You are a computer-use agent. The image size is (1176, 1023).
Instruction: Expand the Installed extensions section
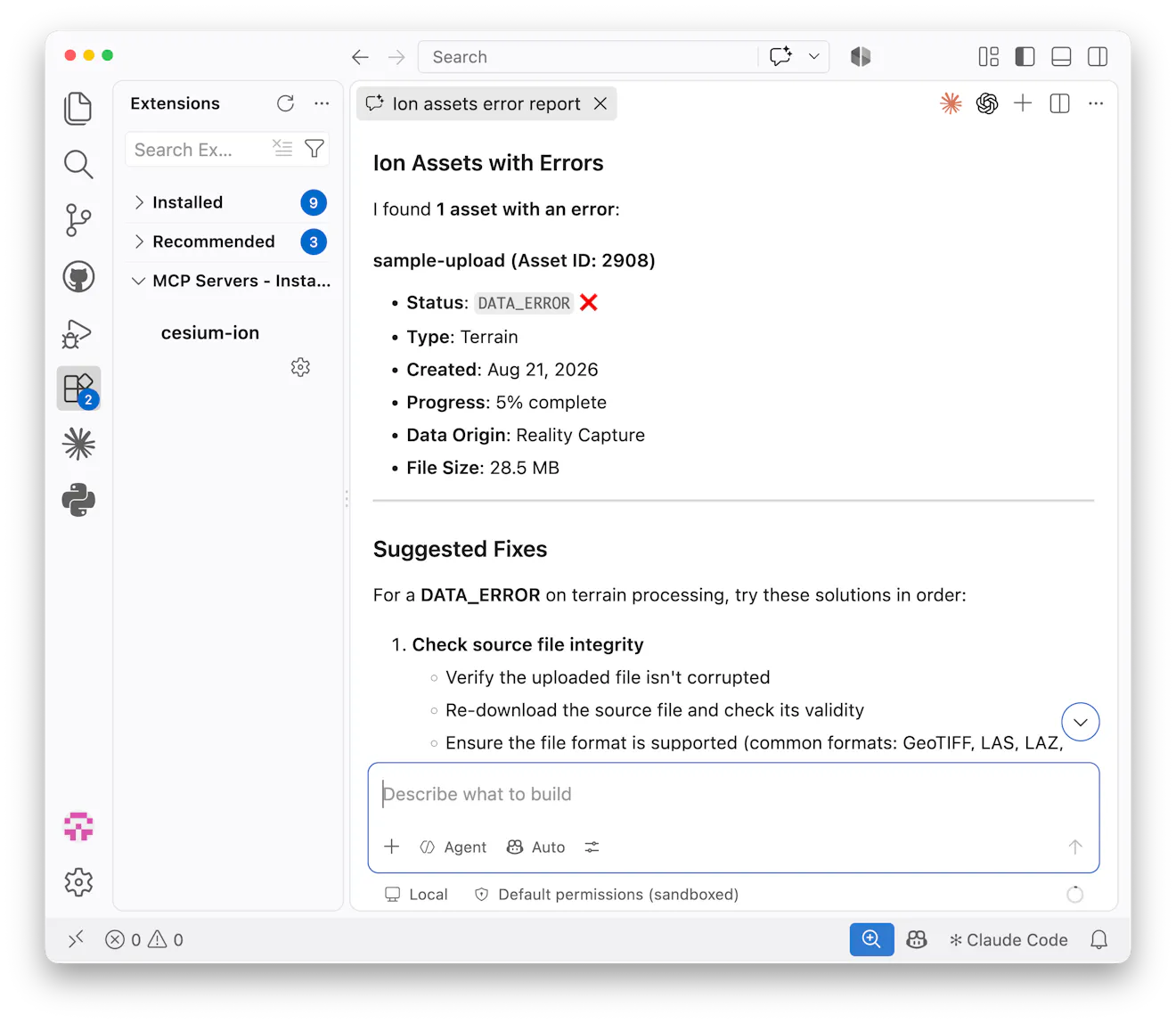[x=229, y=202]
